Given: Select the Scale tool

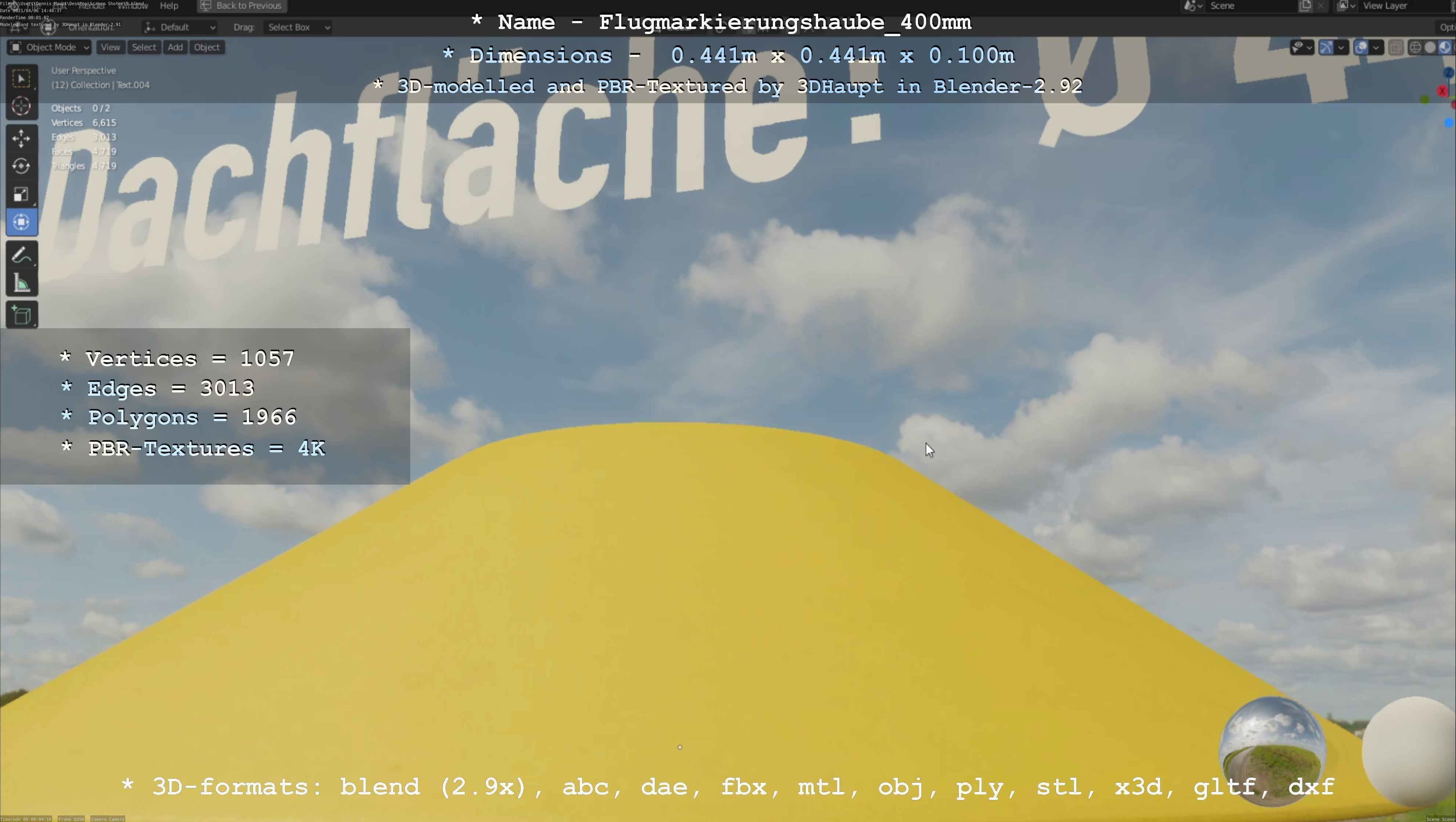Looking at the screenshot, I should (x=21, y=194).
